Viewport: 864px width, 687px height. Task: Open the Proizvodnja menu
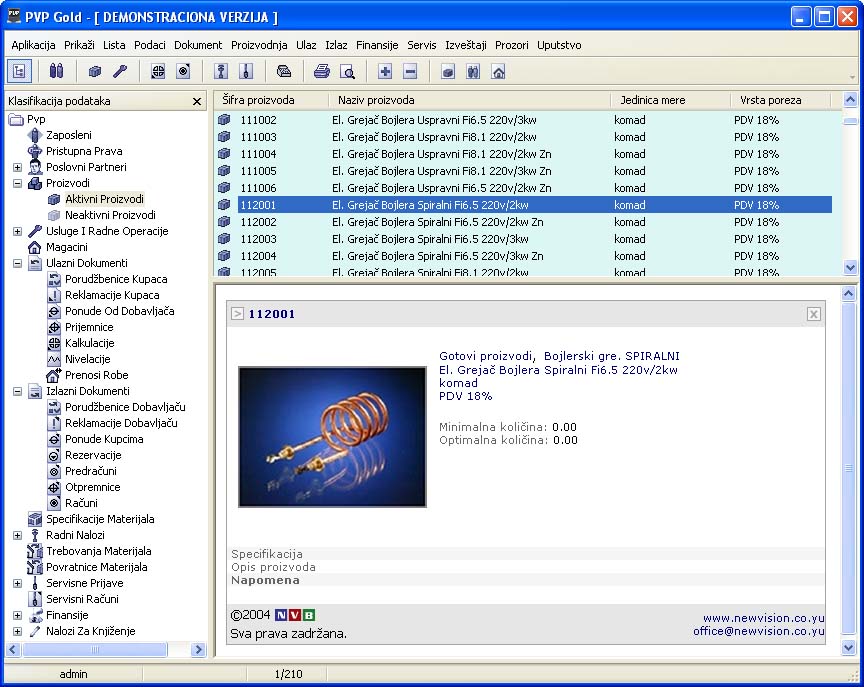[x=259, y=45]
